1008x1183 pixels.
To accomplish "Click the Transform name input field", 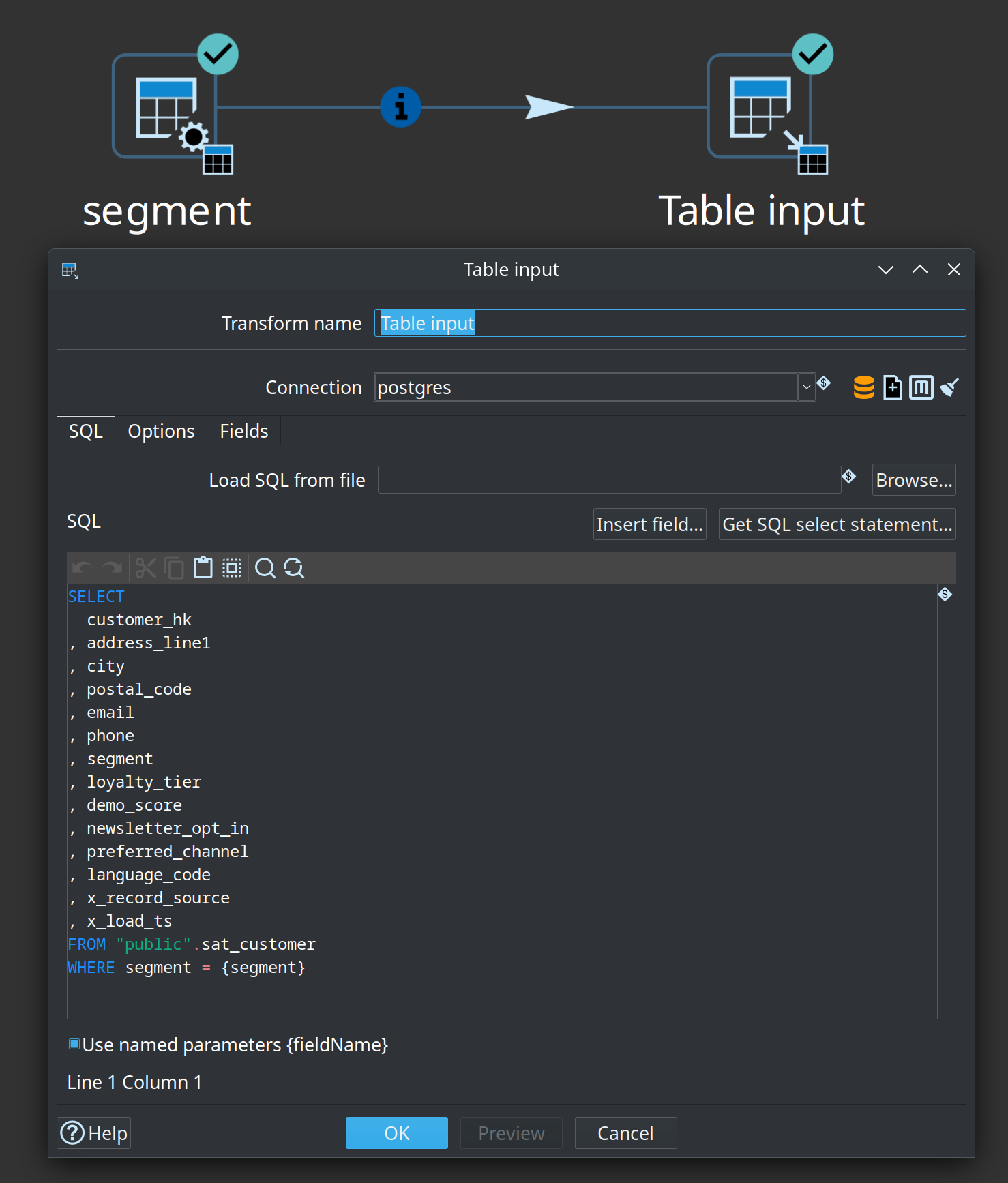I will (x=670, y=323).
